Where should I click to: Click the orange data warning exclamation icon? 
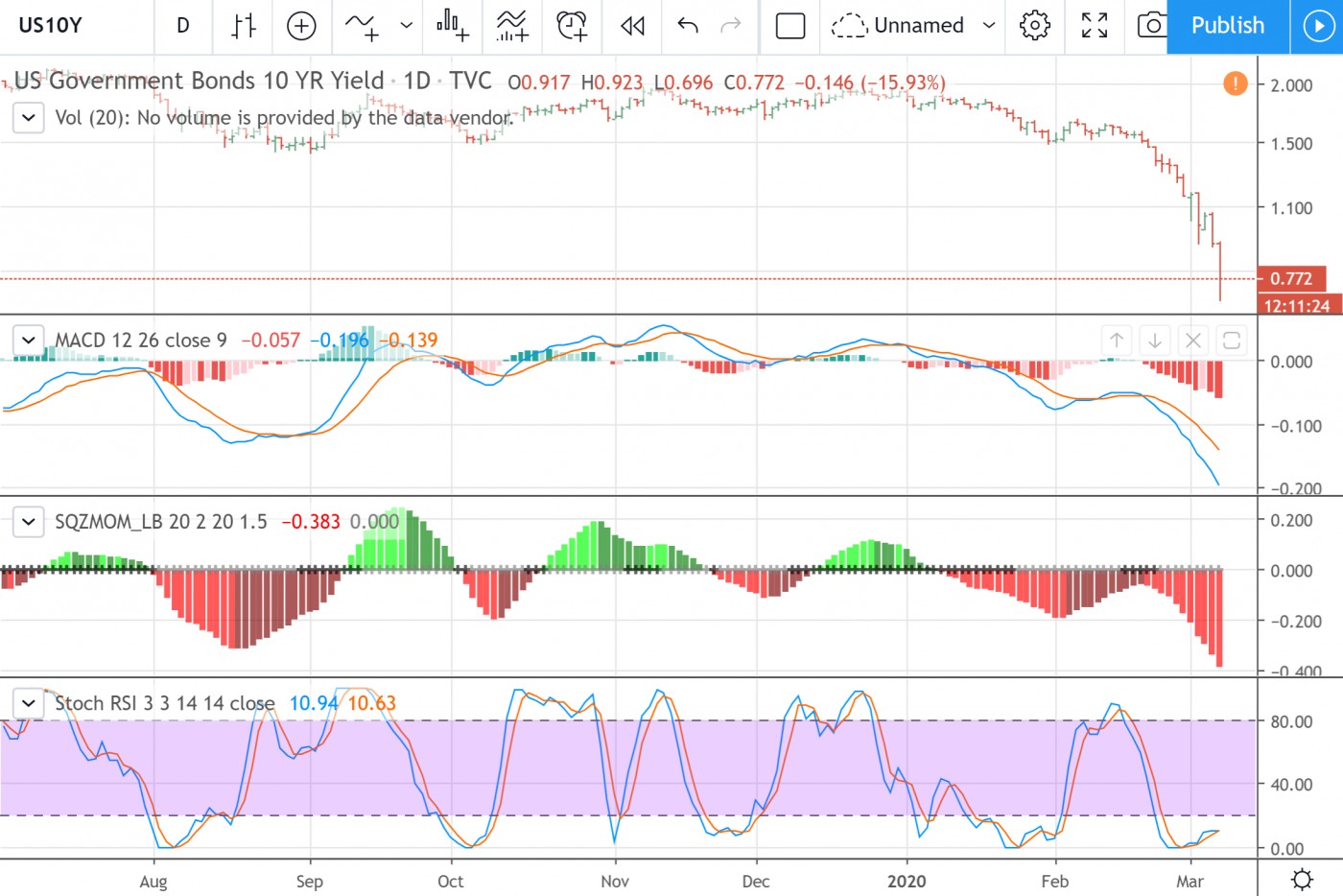[x=1236, y=83]
